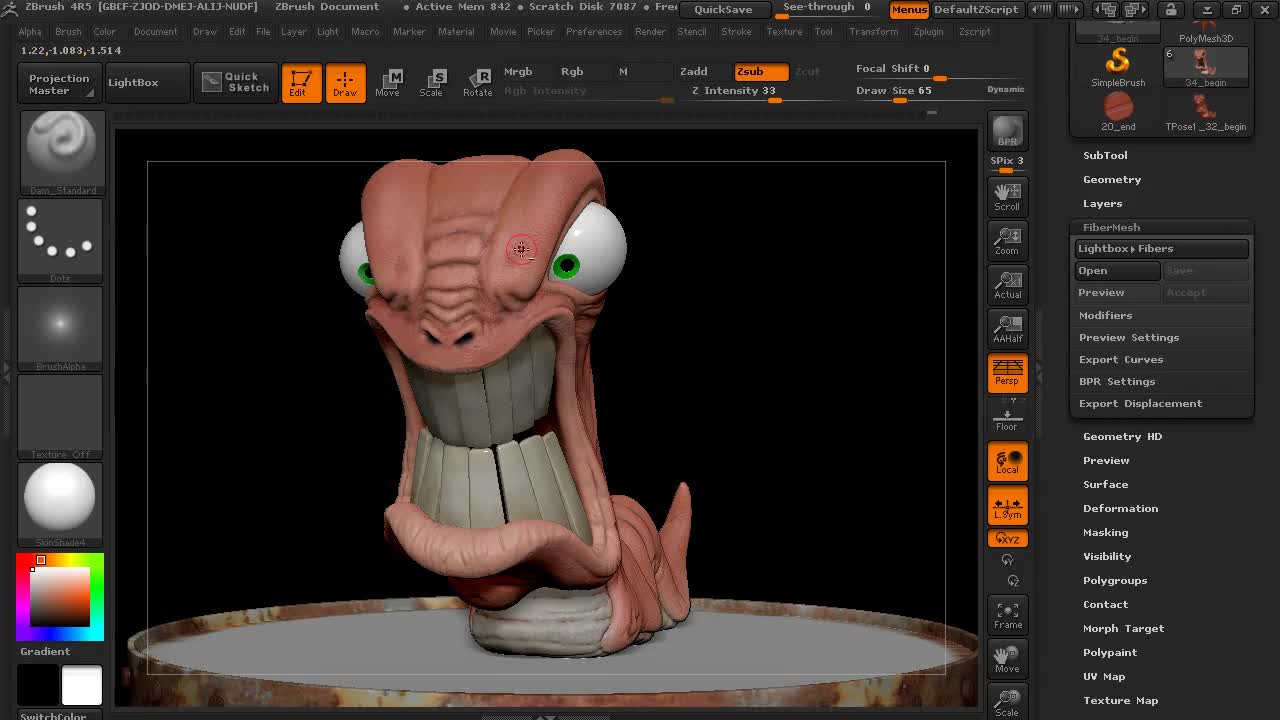Select the Frame view icon

pyautogui.click(x=1007, y=615)
